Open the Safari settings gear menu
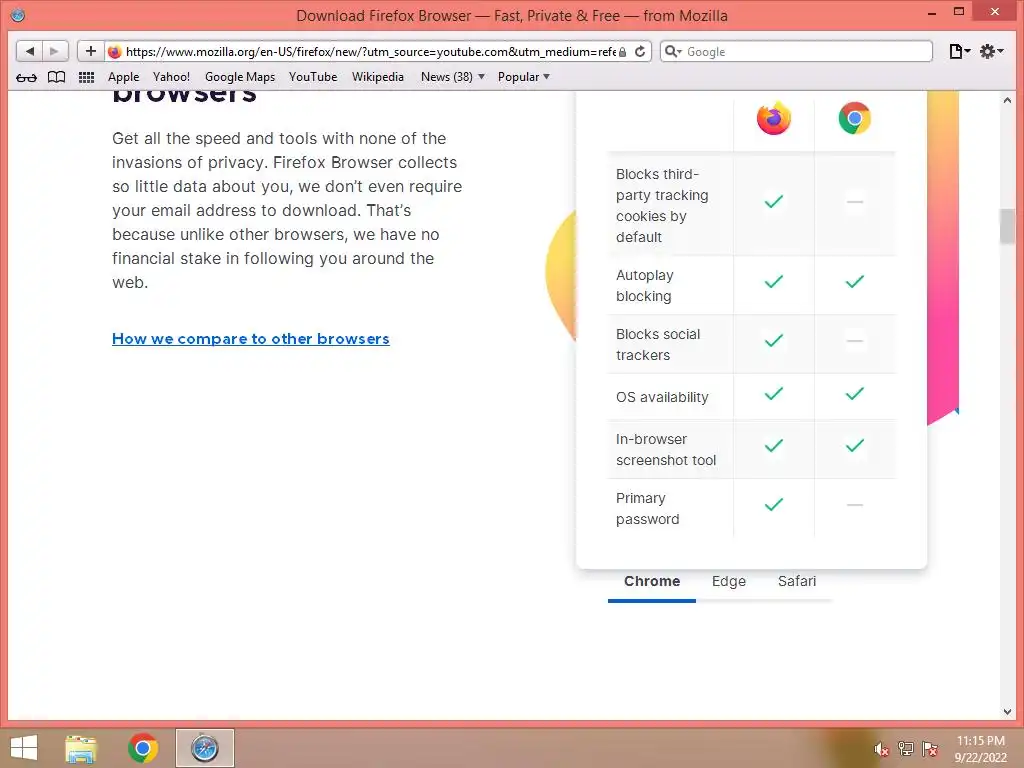This screenshot has height=768, width=1024. [991, 52]
